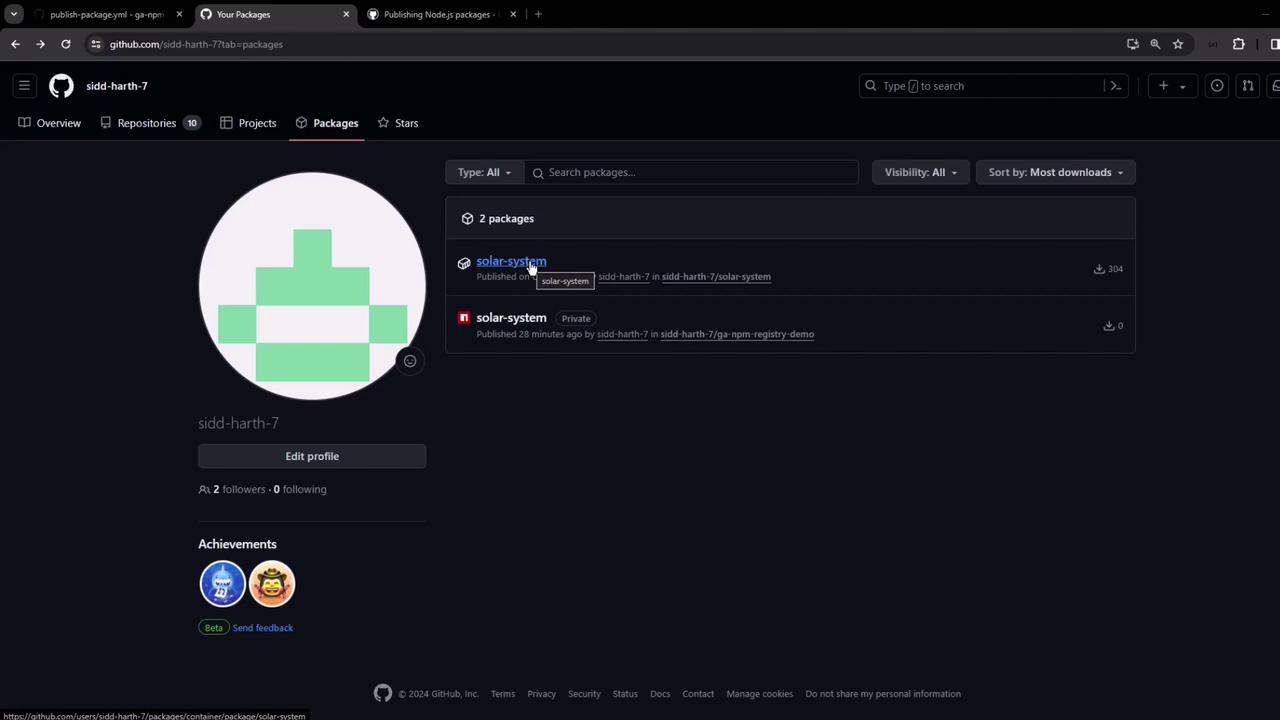Reload the page with the refresh icon
The image size is (1280, 720).
tap(66, 44)
